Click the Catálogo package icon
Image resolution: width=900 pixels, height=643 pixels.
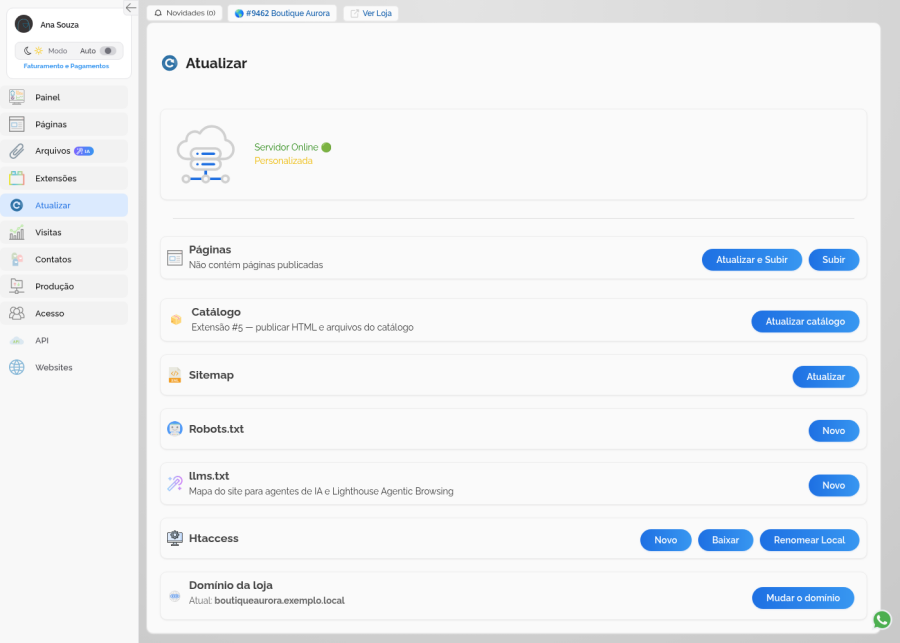(x=176, y=320)
